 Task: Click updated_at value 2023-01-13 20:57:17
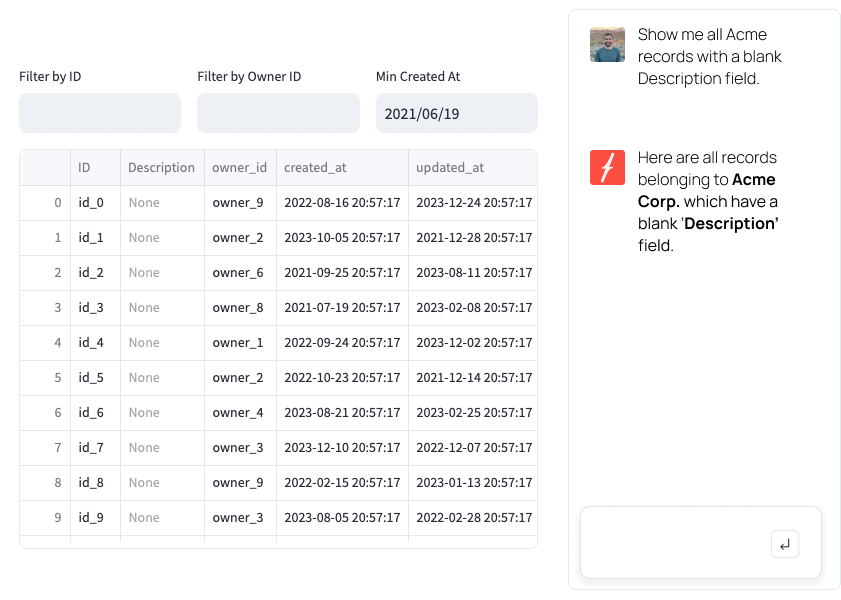pyautogui.click(x=473, y=483)
